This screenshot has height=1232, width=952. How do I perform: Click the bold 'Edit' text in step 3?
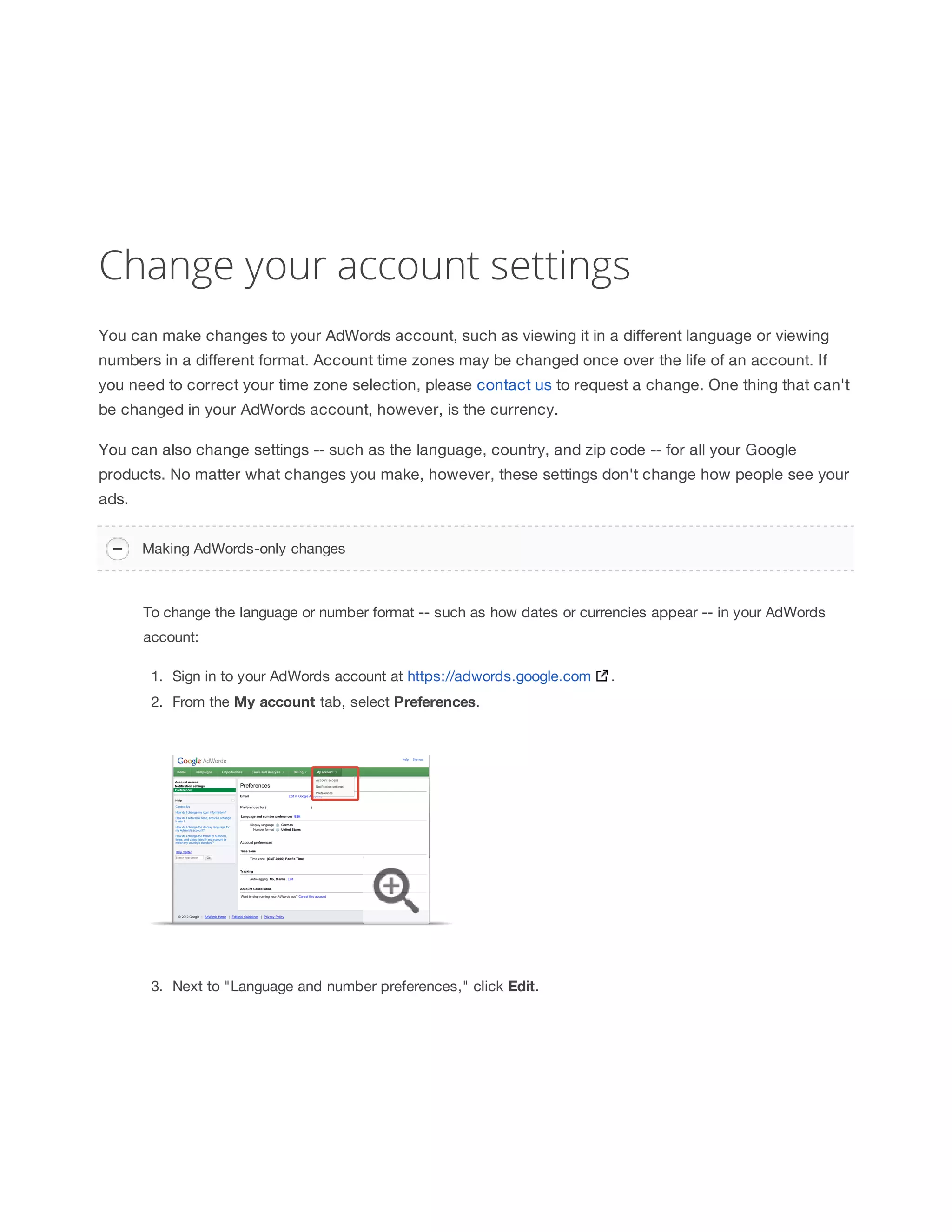[521, 986]
